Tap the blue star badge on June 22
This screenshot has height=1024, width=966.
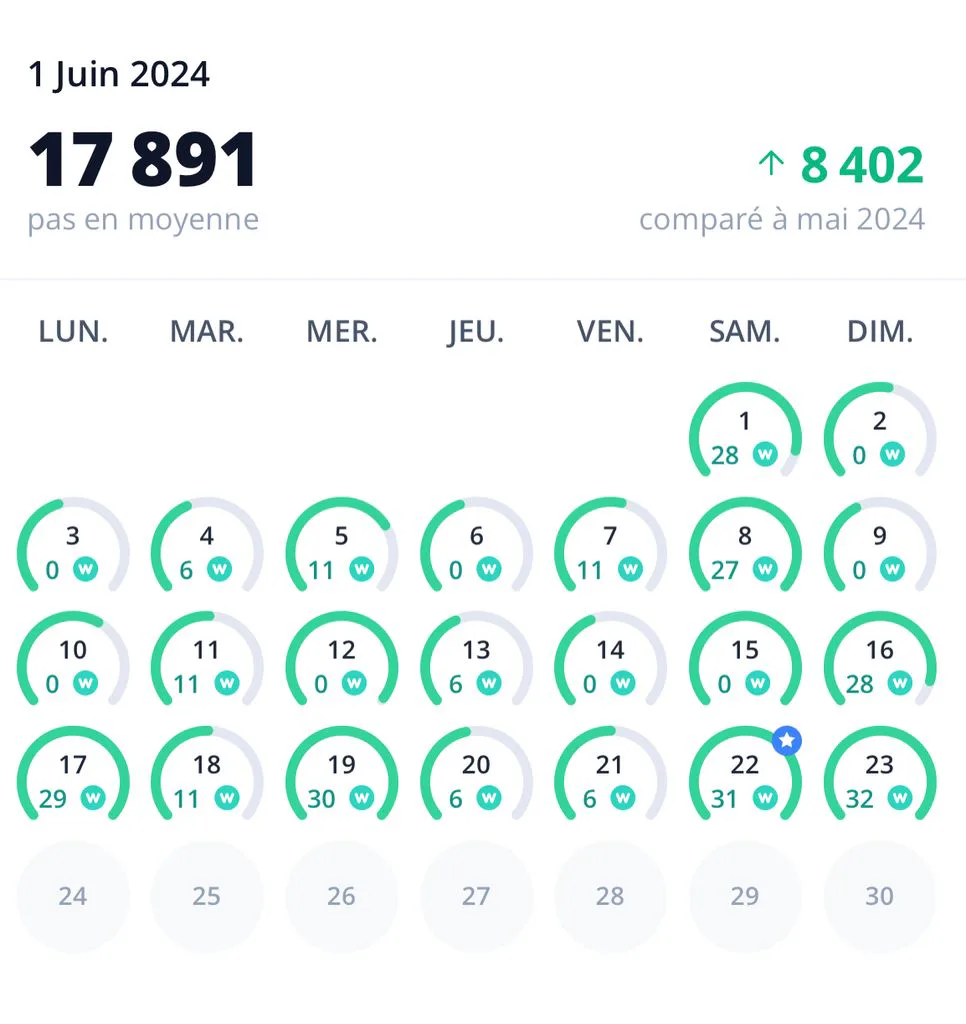click(786, 741)
